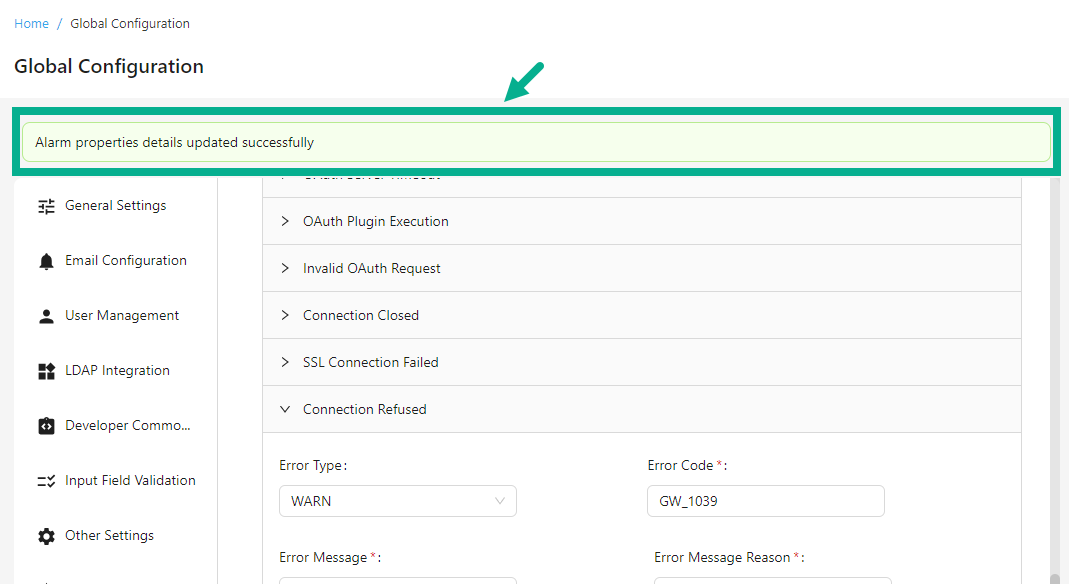
Task: Click the Global Configuration breadcrumb item
Action: click(x=130, y=23)
